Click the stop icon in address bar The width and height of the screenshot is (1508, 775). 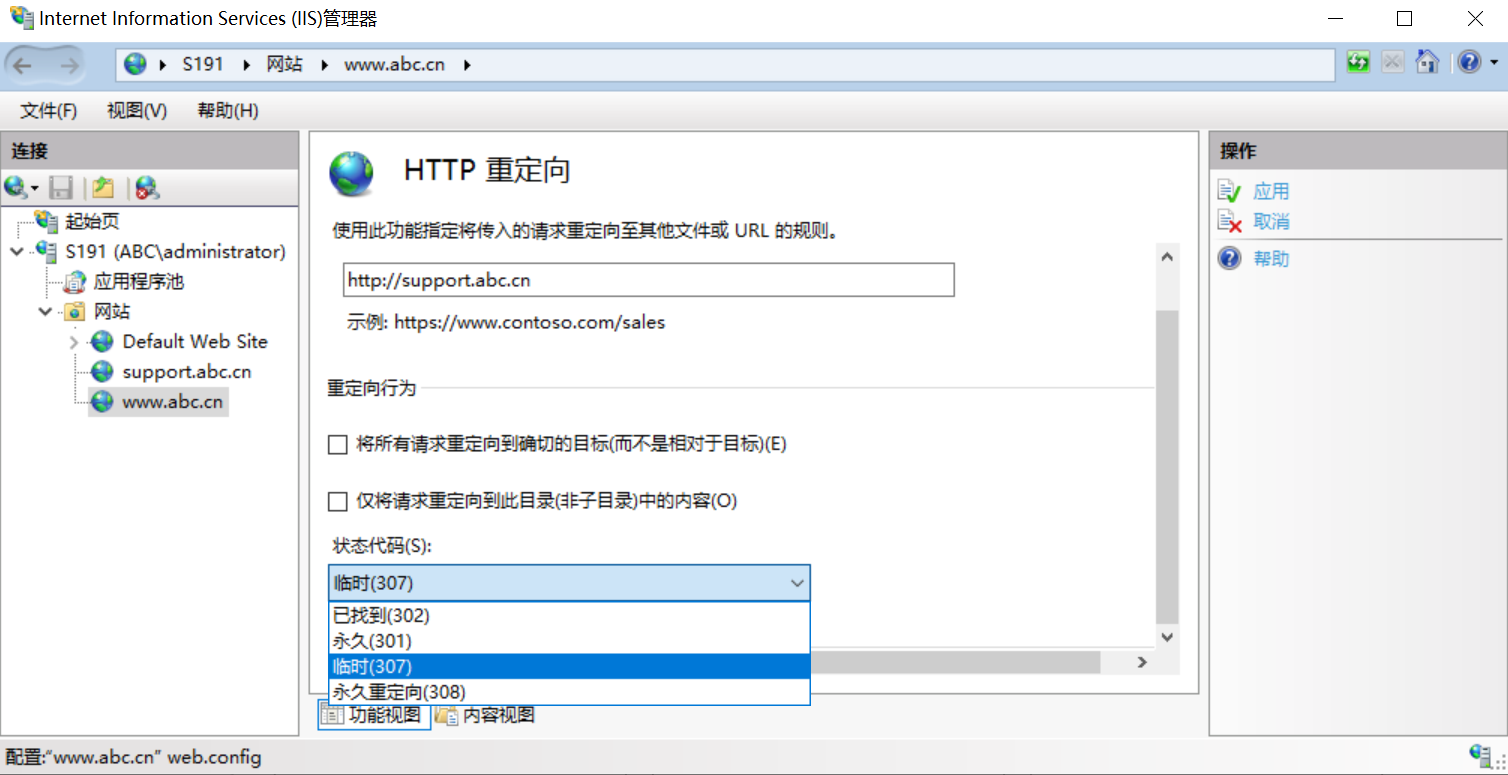point(1392,62)
